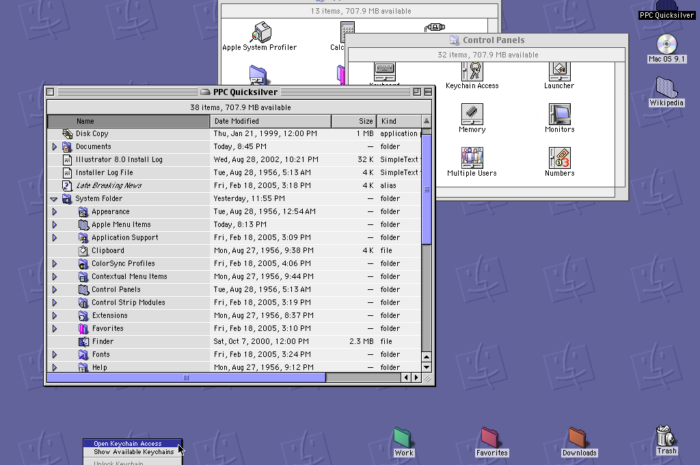Select the System Folder icon in list

67,199
